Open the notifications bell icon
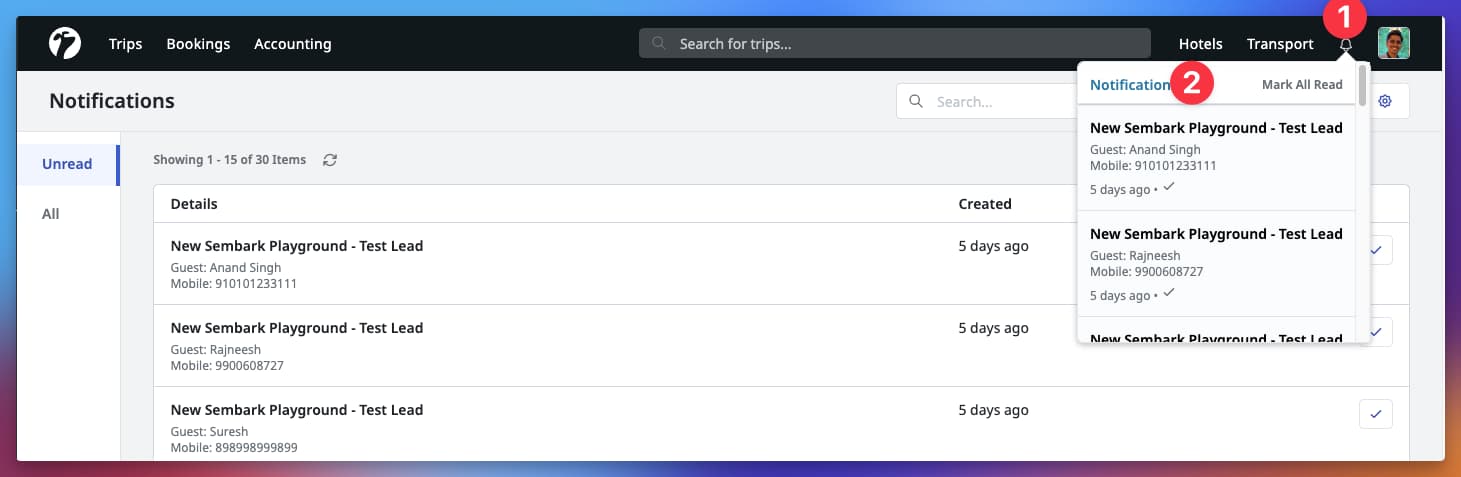1461x477 pixels. point(1345,44)
